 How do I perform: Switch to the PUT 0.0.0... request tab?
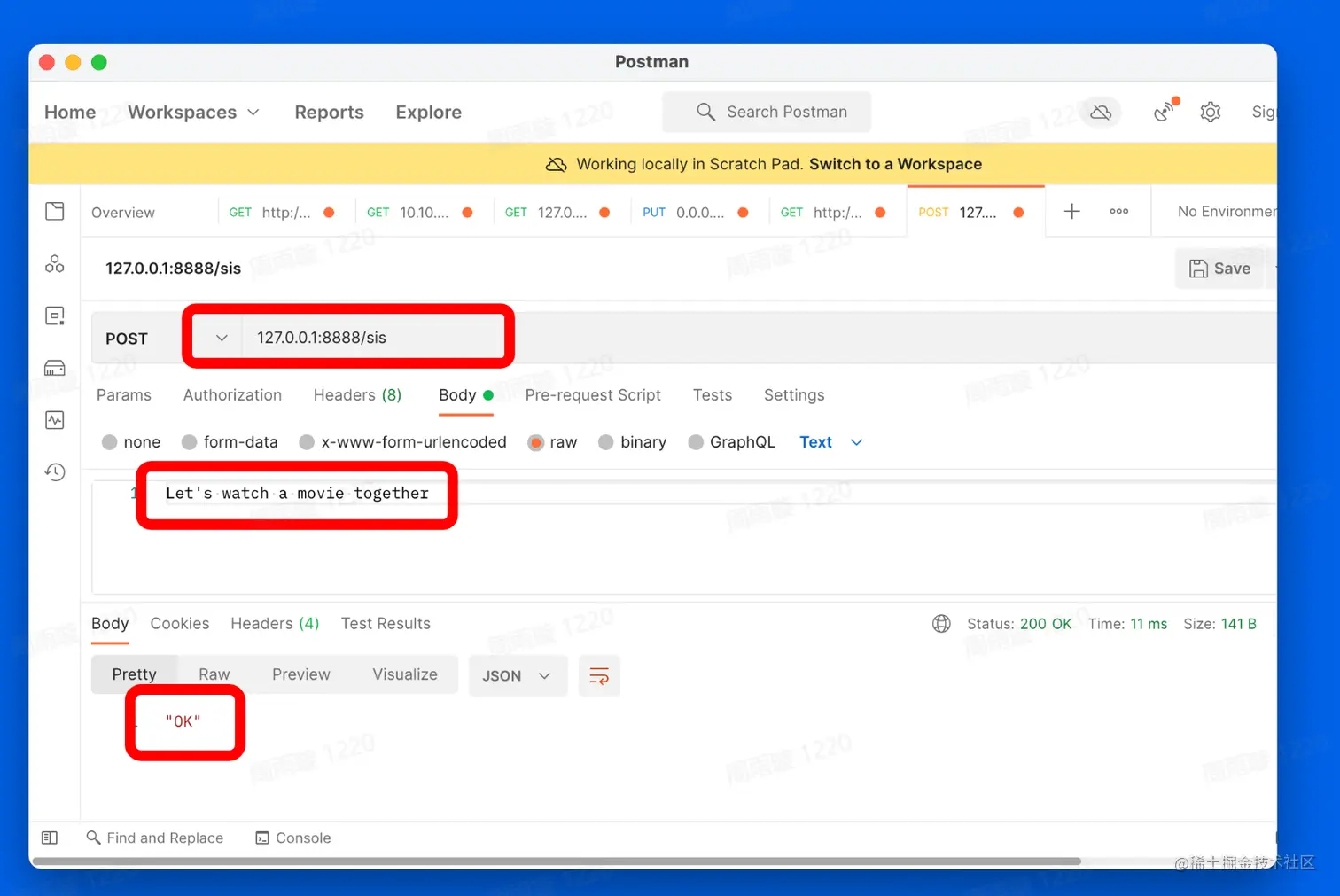pos(695,213)
